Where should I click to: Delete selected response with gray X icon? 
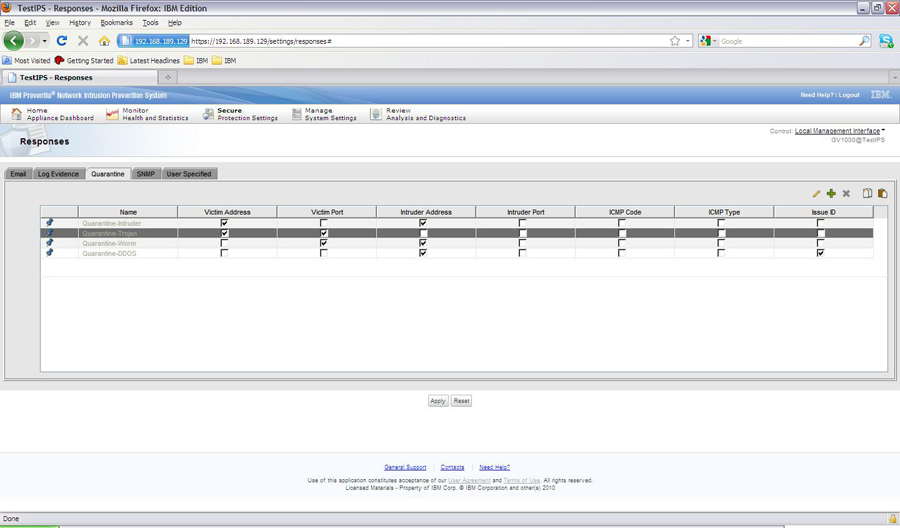(846, 194)
